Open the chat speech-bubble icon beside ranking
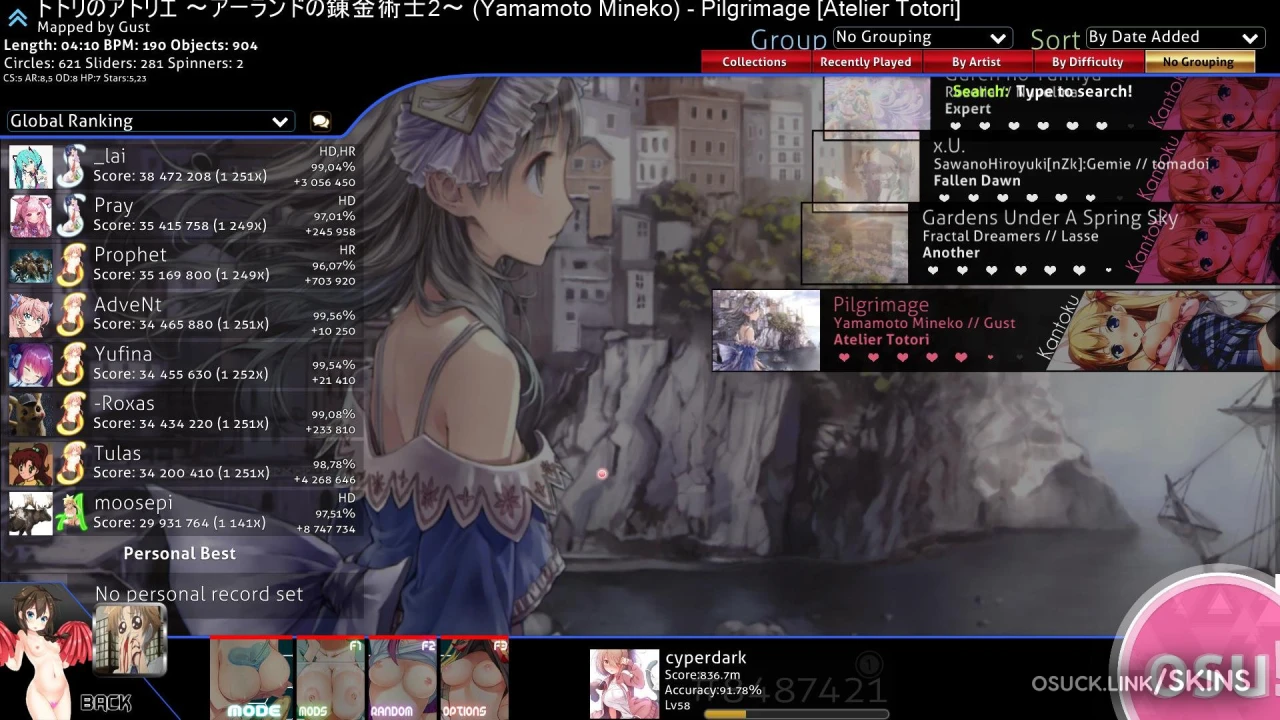This screenshot has height=720, width=1280. [x=320, y=121]
